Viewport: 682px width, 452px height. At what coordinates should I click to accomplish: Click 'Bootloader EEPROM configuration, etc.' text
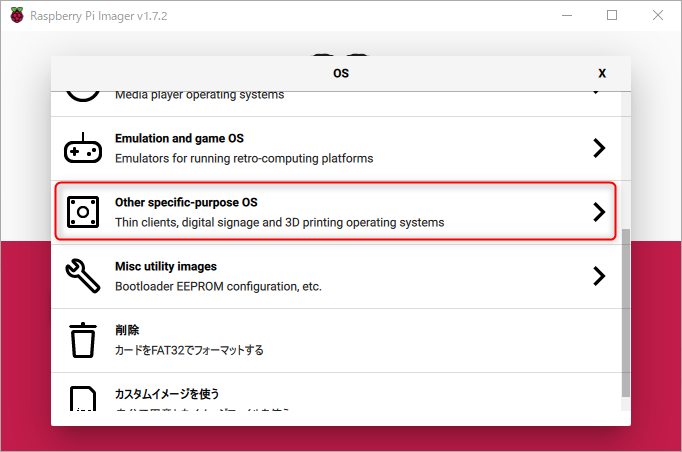(x=218, y=286)
